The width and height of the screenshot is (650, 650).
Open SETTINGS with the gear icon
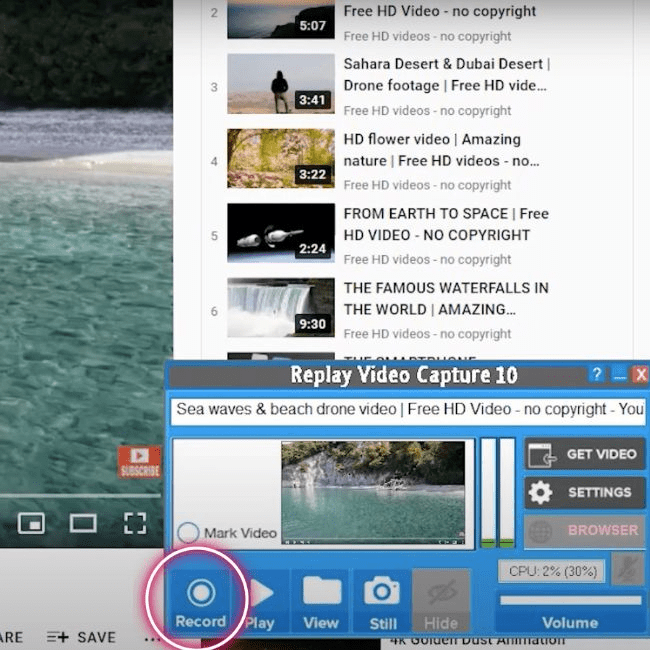point(585,492)
